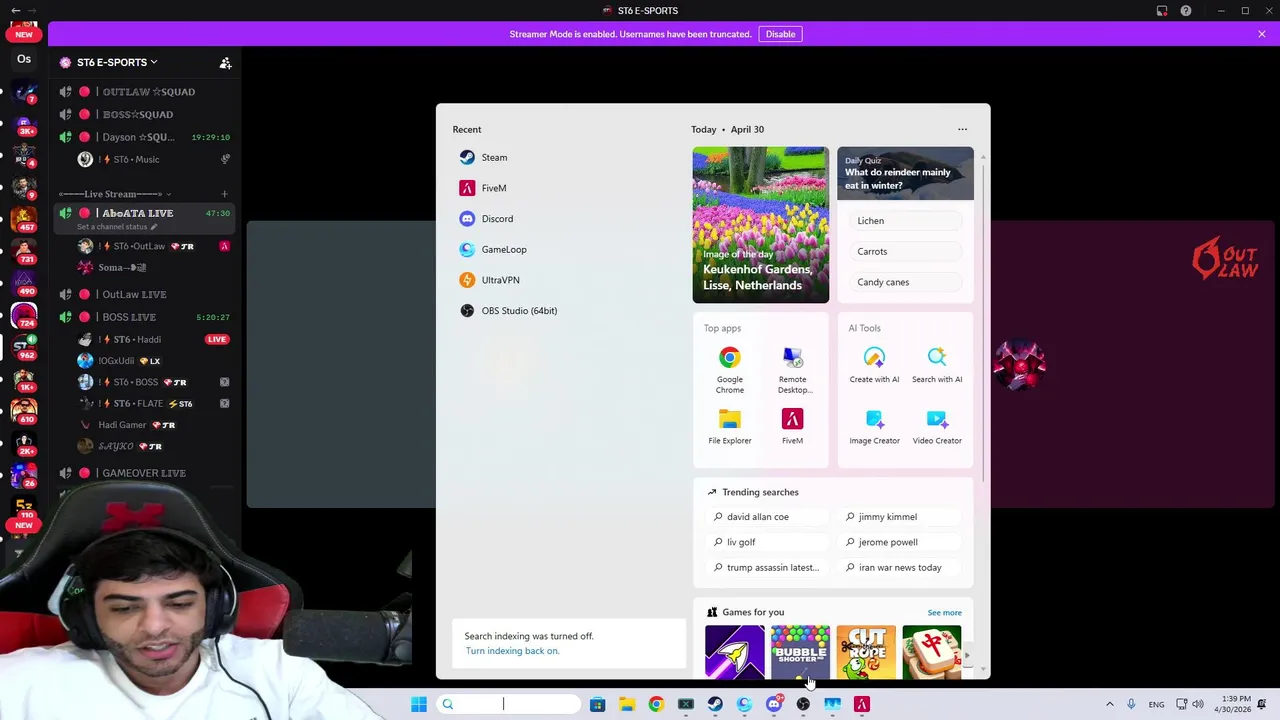Viewport: 1280px width, 720px height.
Task: Open Video Creator AI tool
Action: pos(937,426)
